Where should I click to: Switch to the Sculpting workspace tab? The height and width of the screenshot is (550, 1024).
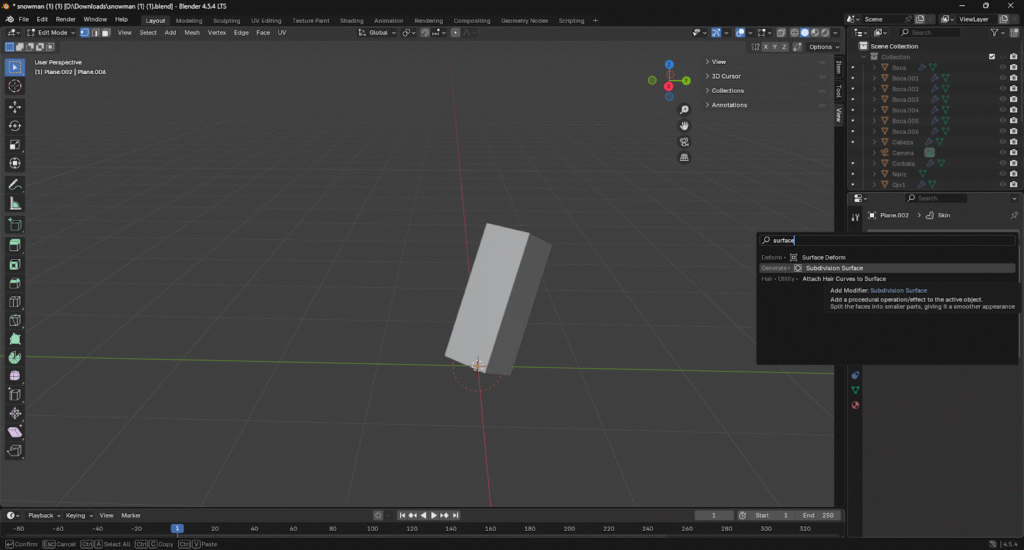[x=226, y=20]
